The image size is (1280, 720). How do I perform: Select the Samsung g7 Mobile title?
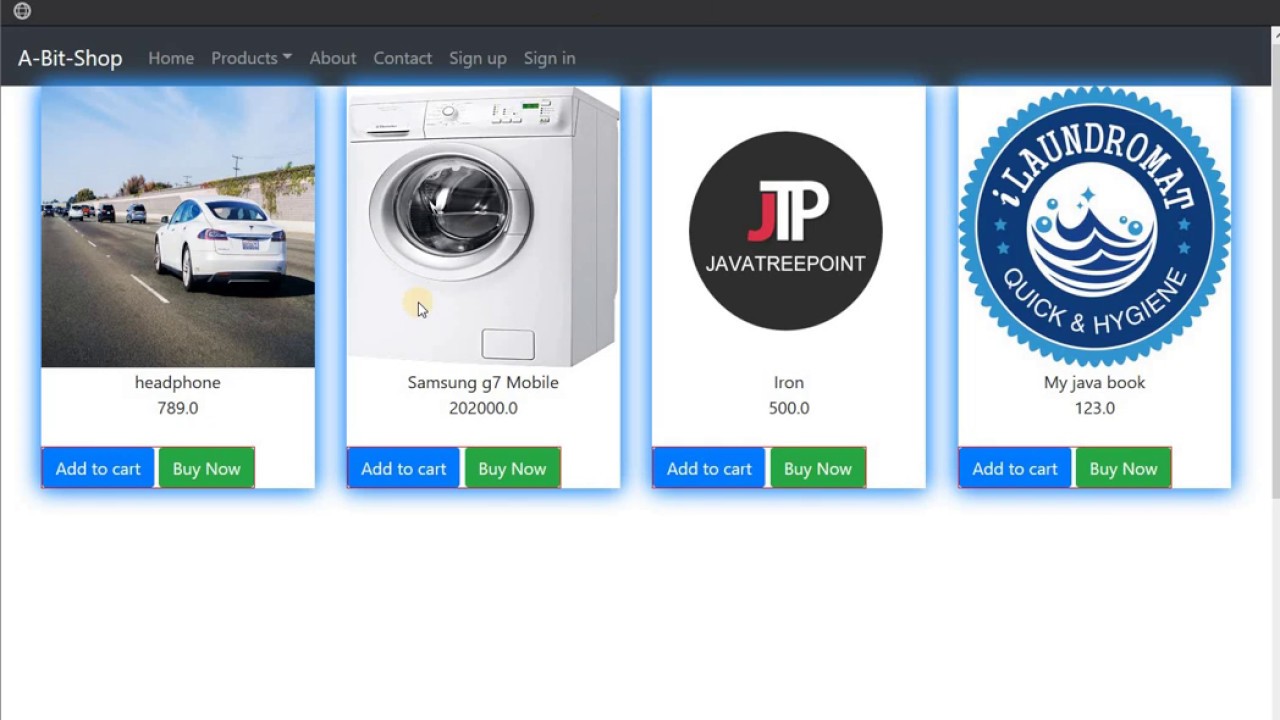[483, 382]
